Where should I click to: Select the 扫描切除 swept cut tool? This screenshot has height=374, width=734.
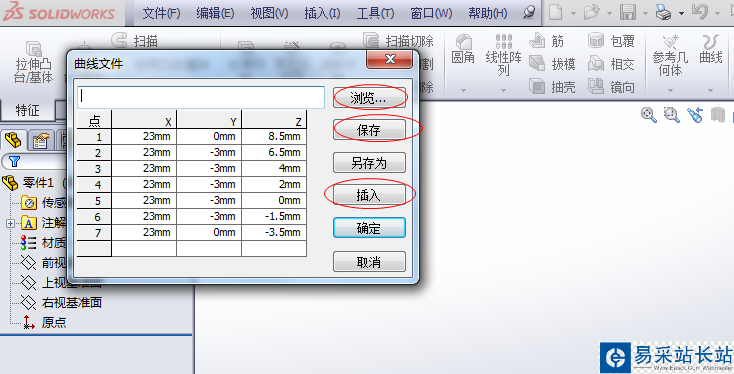[399, 41]
